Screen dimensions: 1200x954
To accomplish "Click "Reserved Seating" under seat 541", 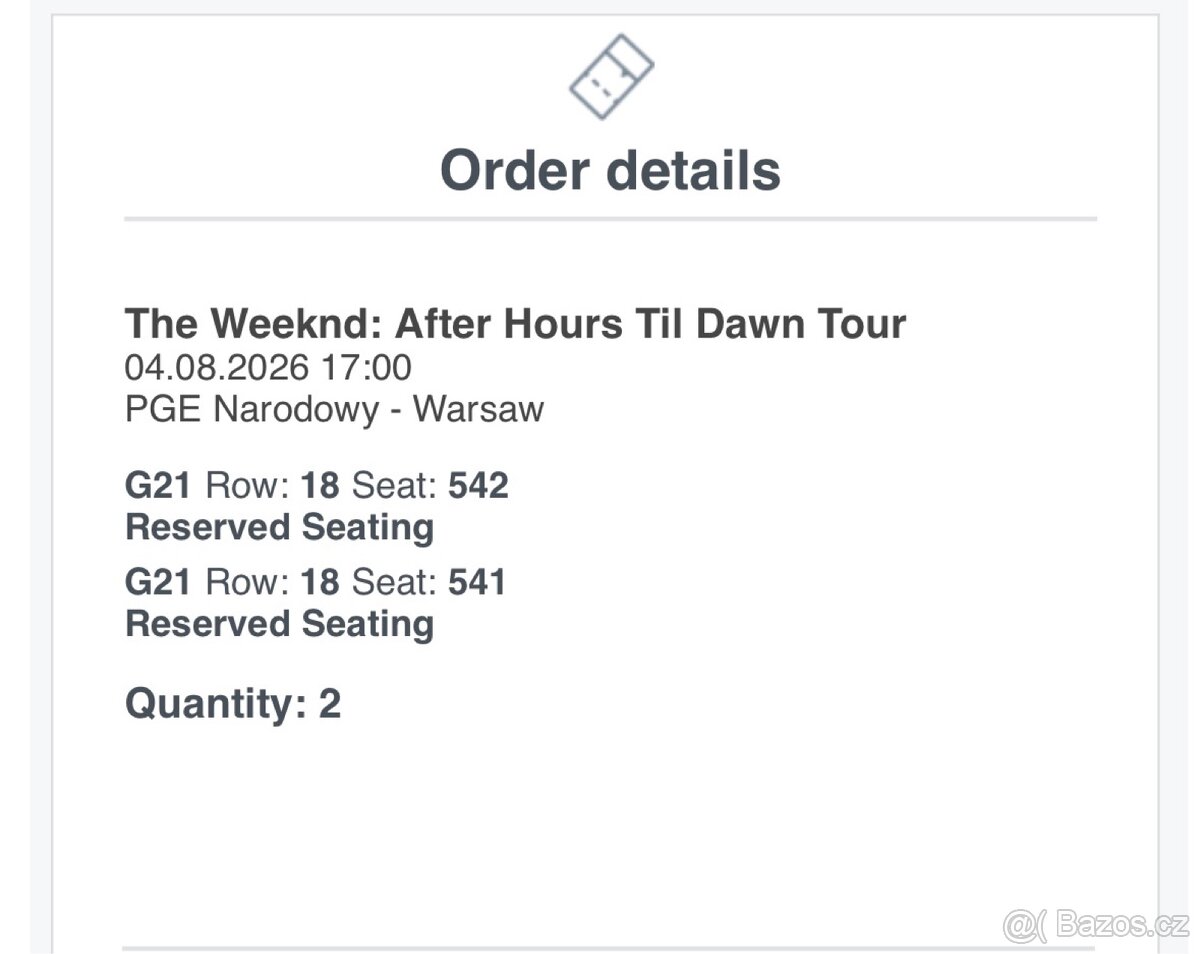I will (279, 623).
